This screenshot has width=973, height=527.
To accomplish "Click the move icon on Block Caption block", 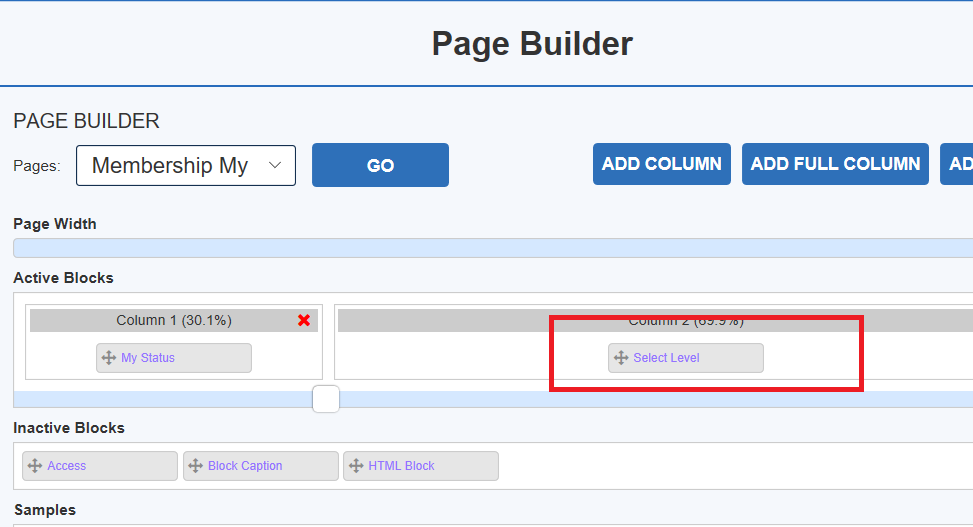I will click(195, 466).
